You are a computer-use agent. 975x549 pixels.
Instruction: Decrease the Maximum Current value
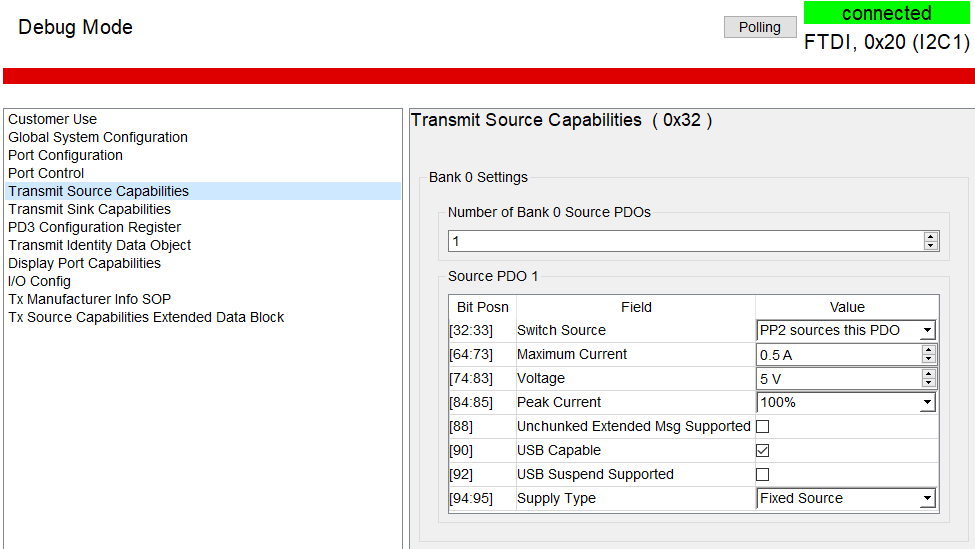point(929,359)
